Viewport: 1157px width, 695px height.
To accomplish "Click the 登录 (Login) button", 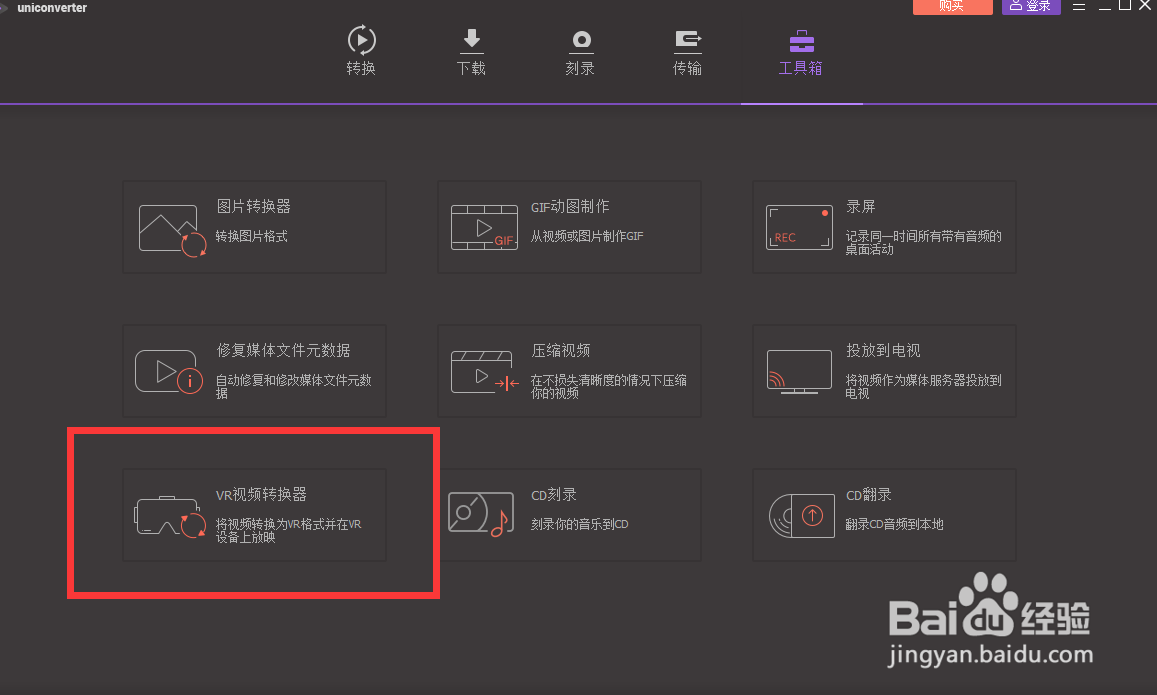I will [1031, 6].
